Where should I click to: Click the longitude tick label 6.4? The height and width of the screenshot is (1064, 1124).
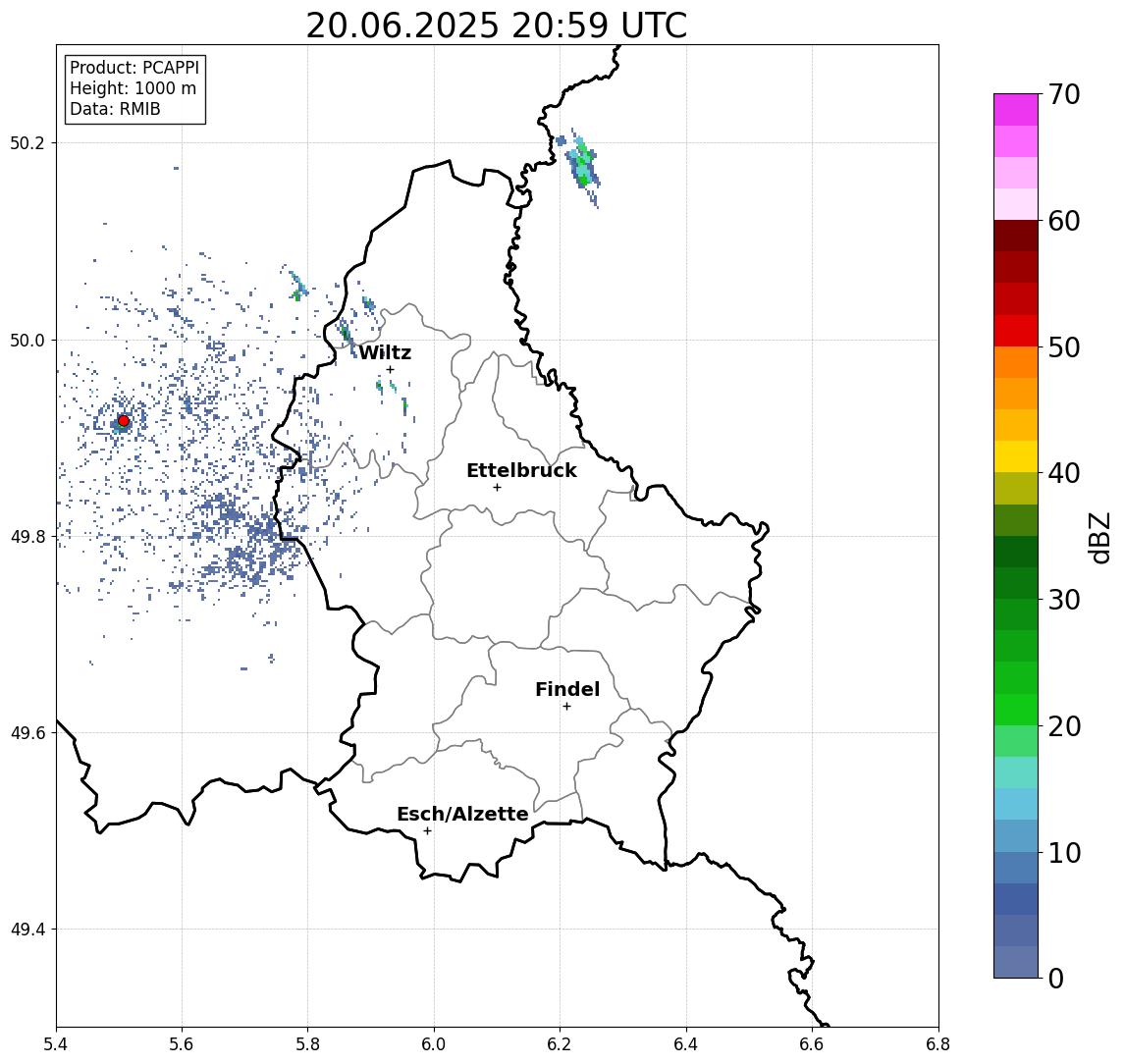coord(686,1044)
